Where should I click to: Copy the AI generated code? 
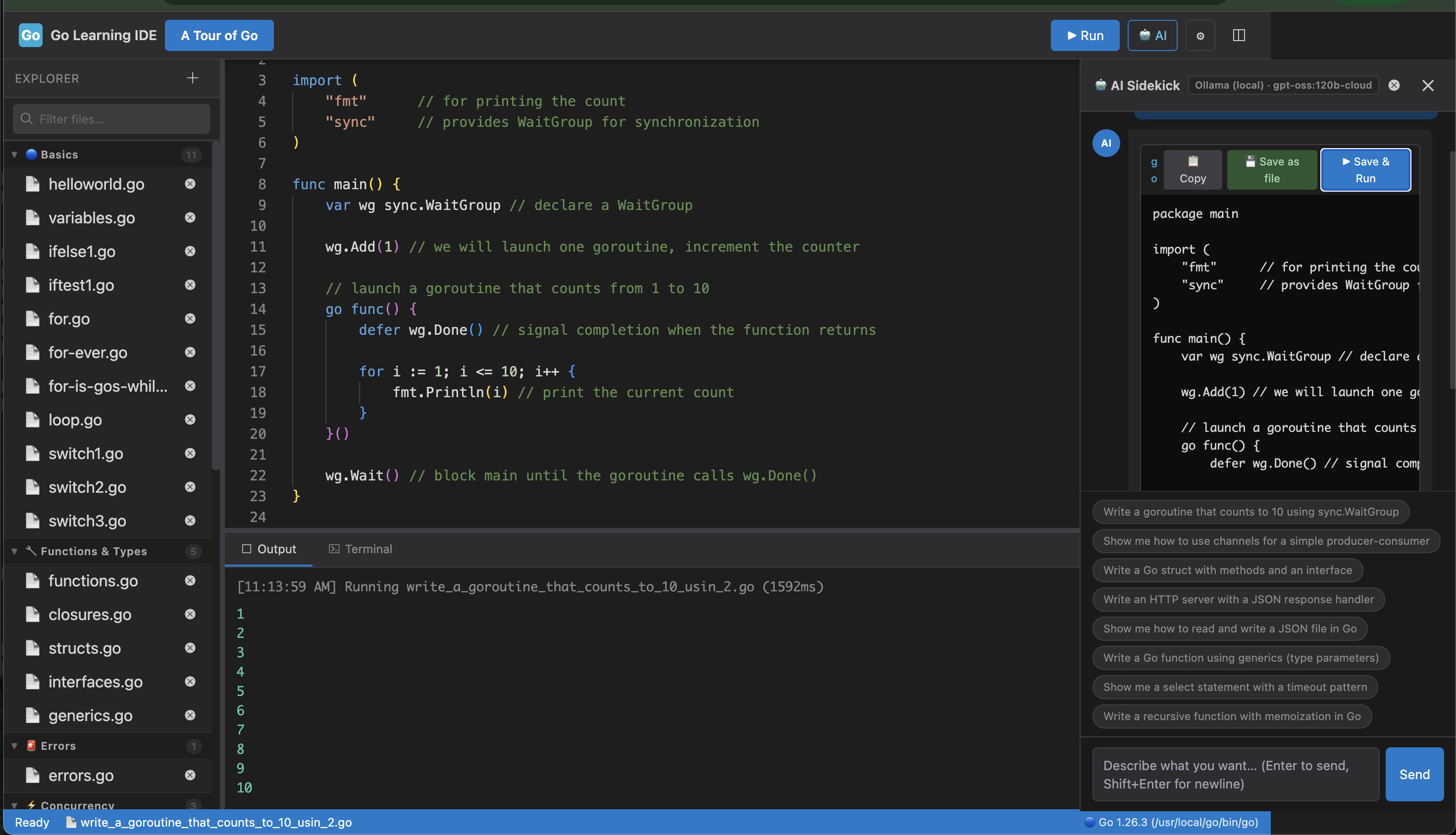click(1193, 170)
